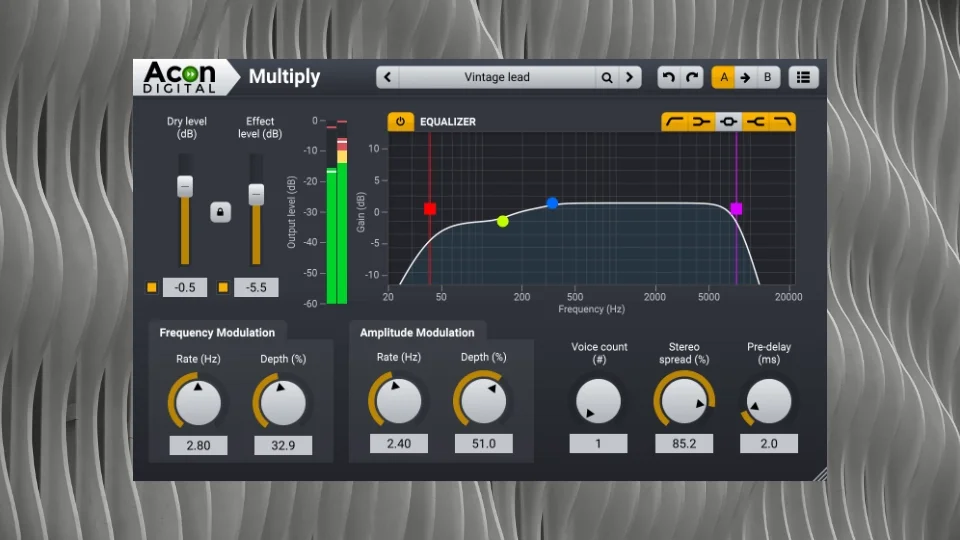
Task: Select the red low cut EQ handle
Action: [430, 209]
